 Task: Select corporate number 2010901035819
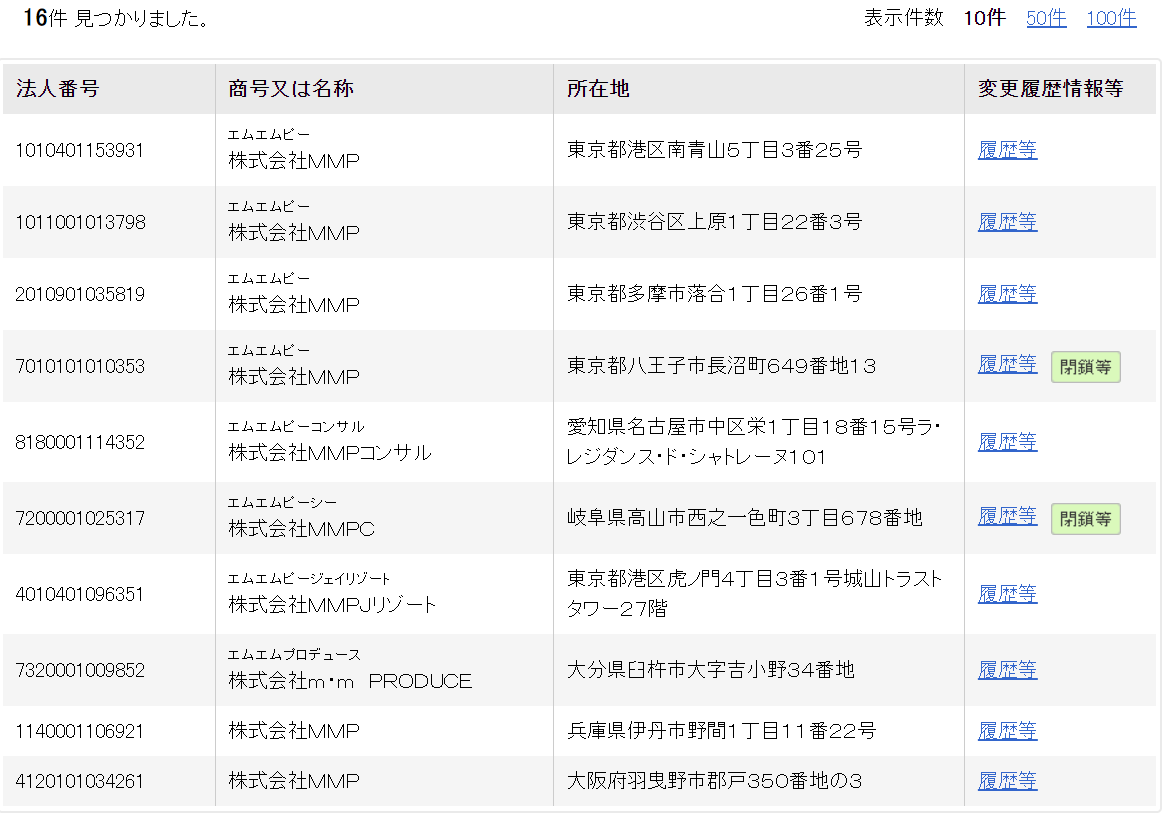(80, 294)
